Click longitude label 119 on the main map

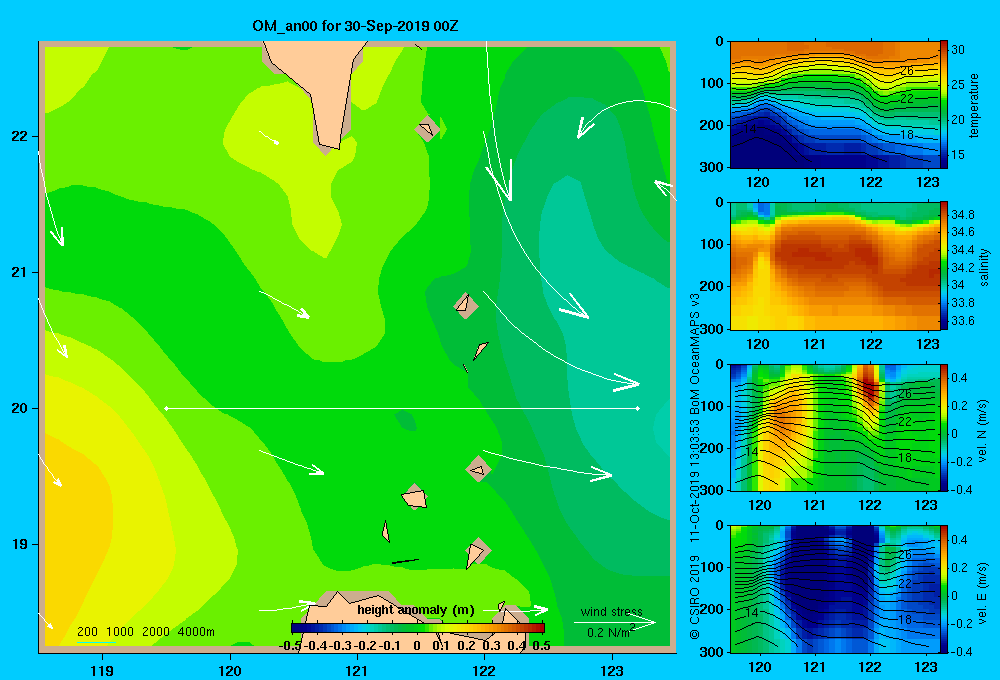tap(103, 671)
